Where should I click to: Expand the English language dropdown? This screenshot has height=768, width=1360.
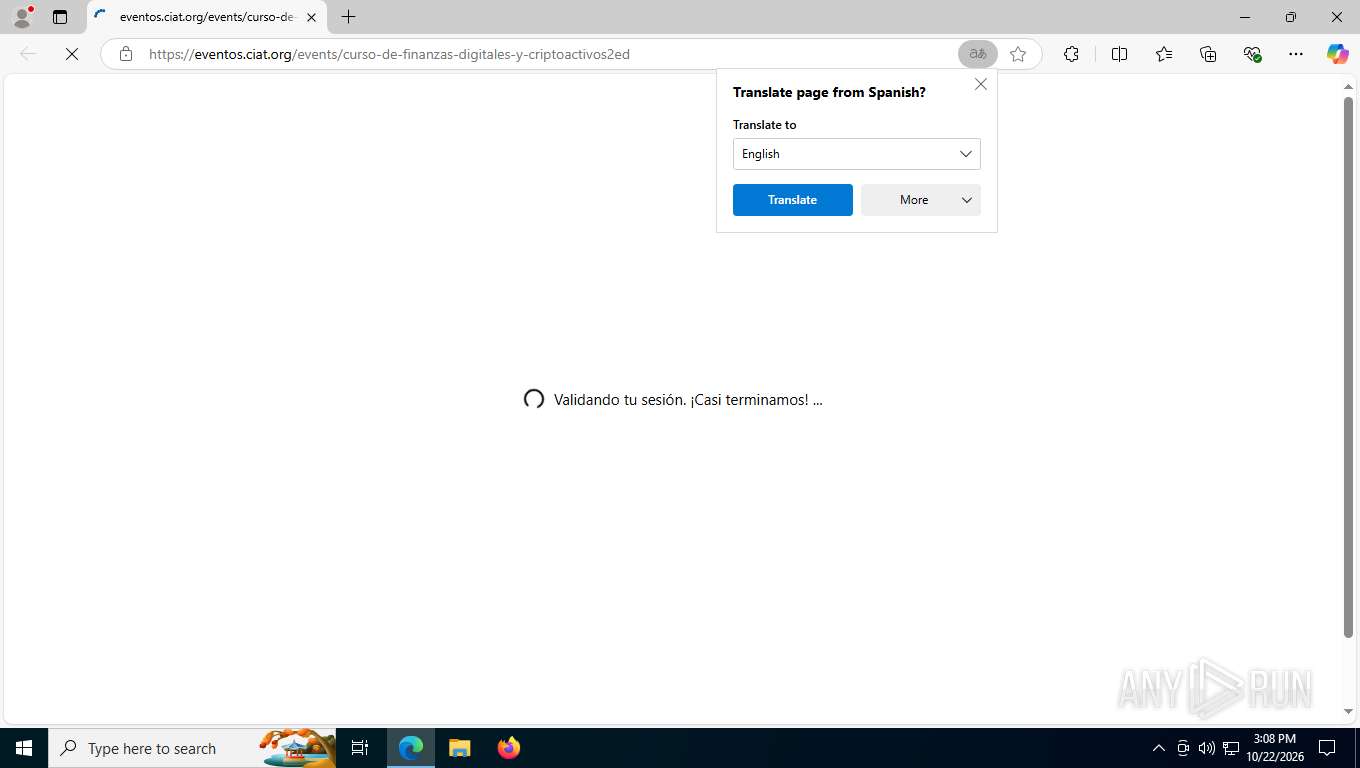click(x=857, y=154)
